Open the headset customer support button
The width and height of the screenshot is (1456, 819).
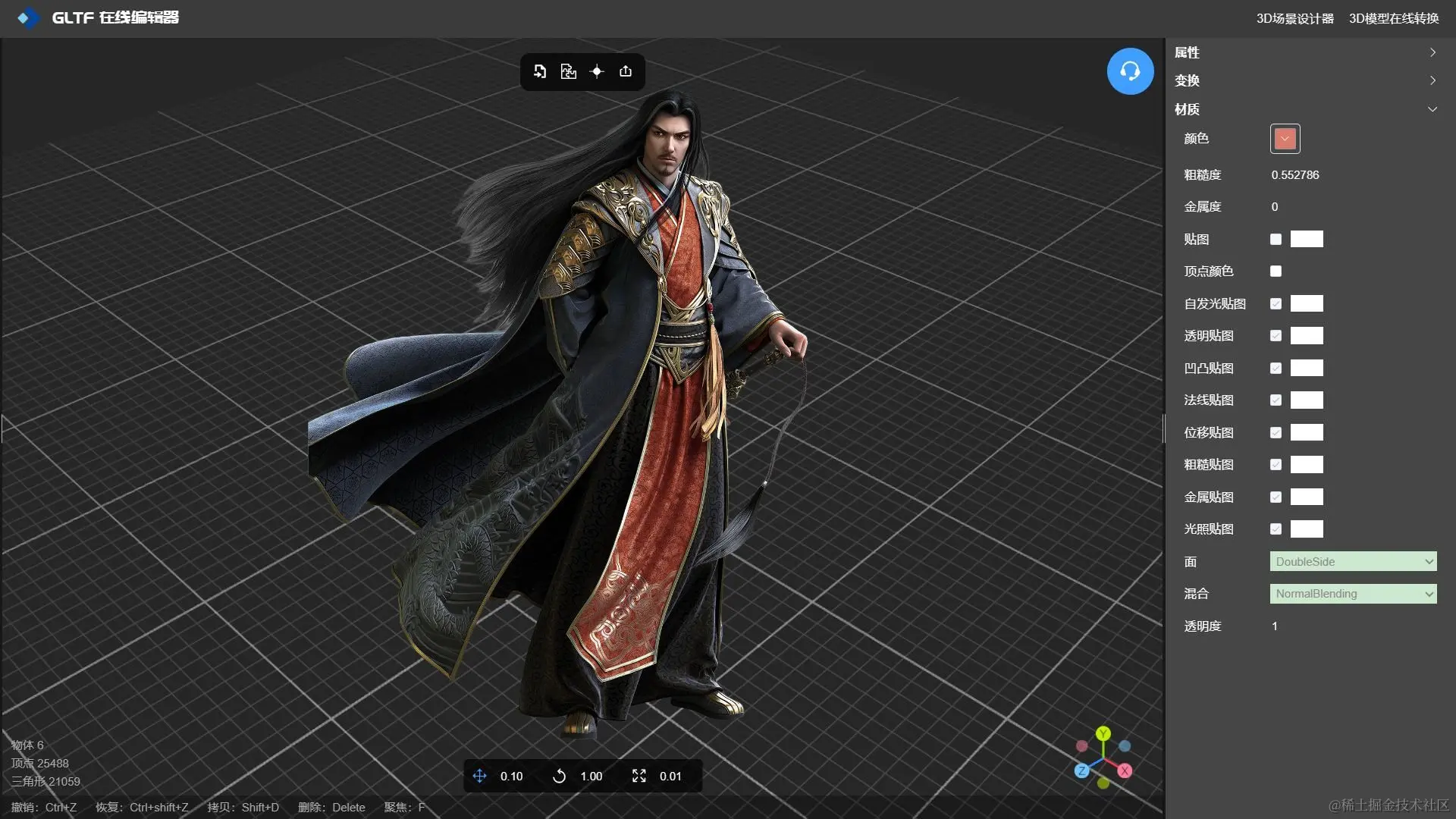1130,71
